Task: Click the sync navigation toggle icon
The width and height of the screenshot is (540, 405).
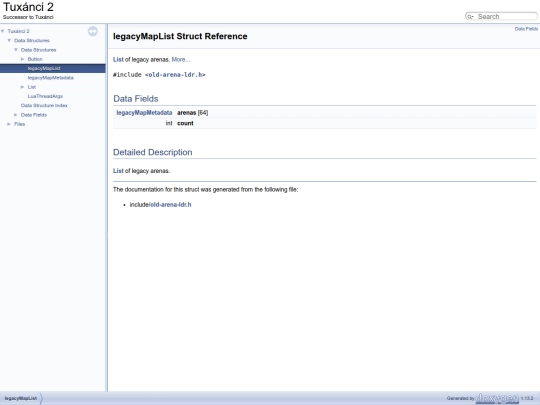Action: (93, 31)
